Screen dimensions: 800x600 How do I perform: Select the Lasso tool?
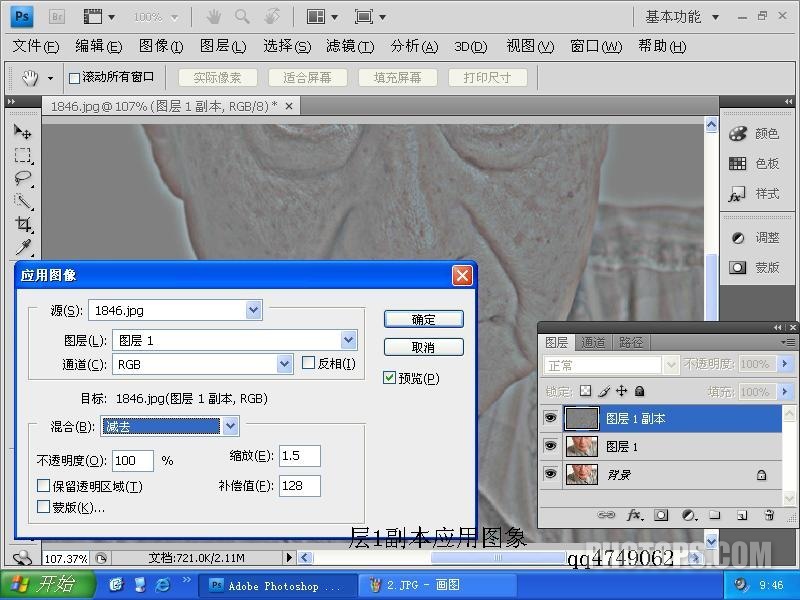22,178
